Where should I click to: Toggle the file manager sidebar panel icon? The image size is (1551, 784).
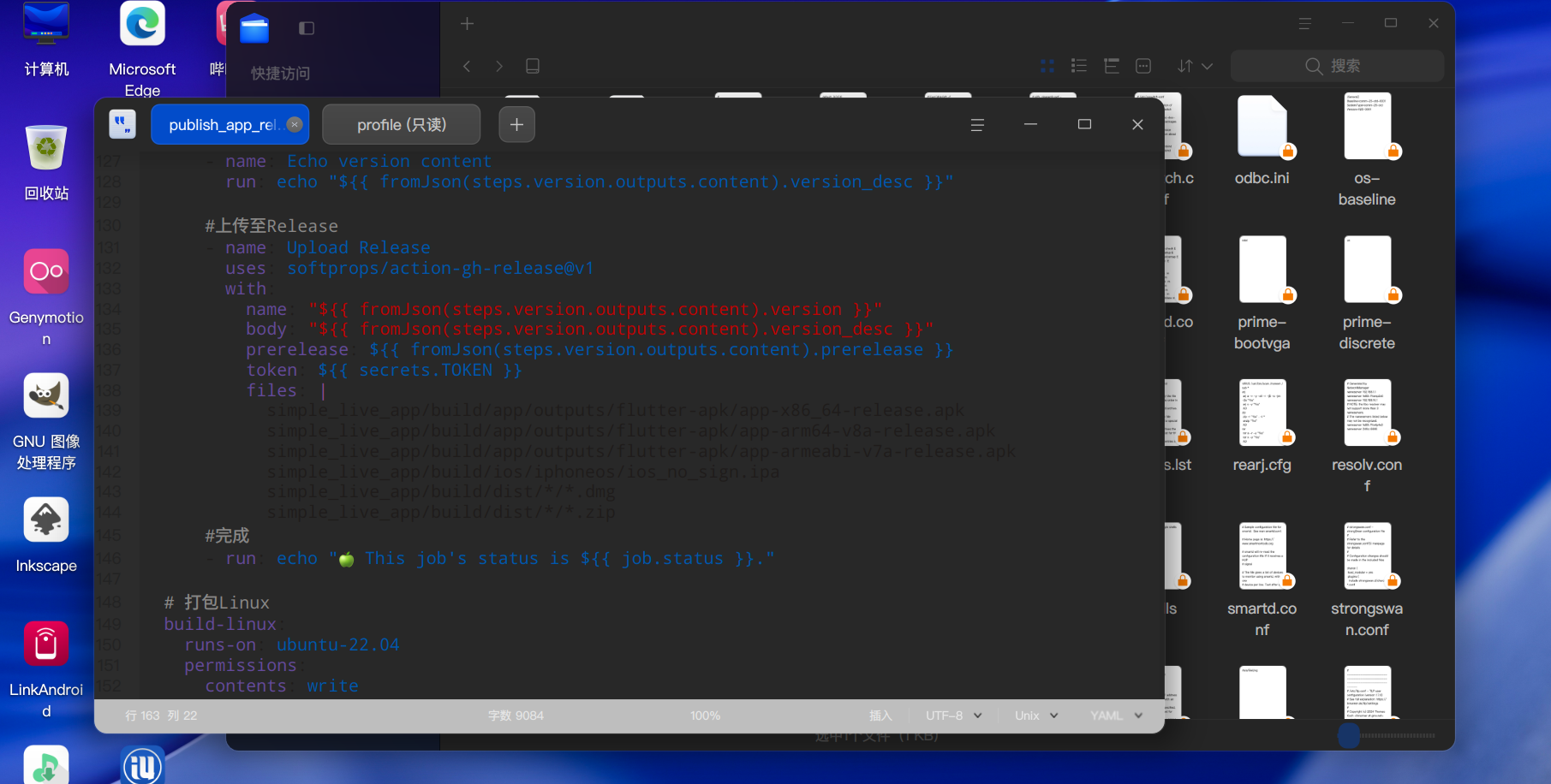307,28
